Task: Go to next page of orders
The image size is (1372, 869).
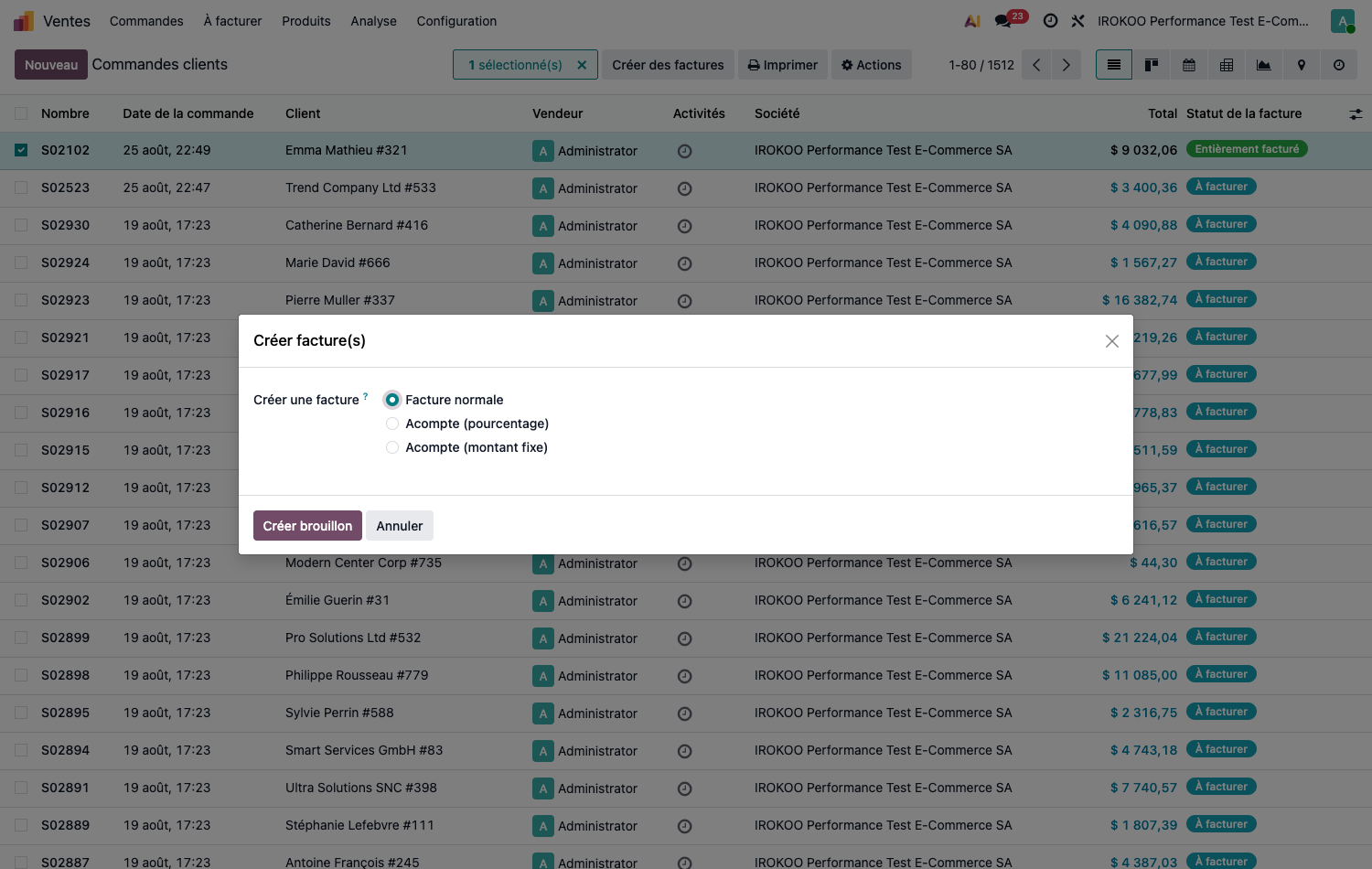Action: pos(1067,65)
